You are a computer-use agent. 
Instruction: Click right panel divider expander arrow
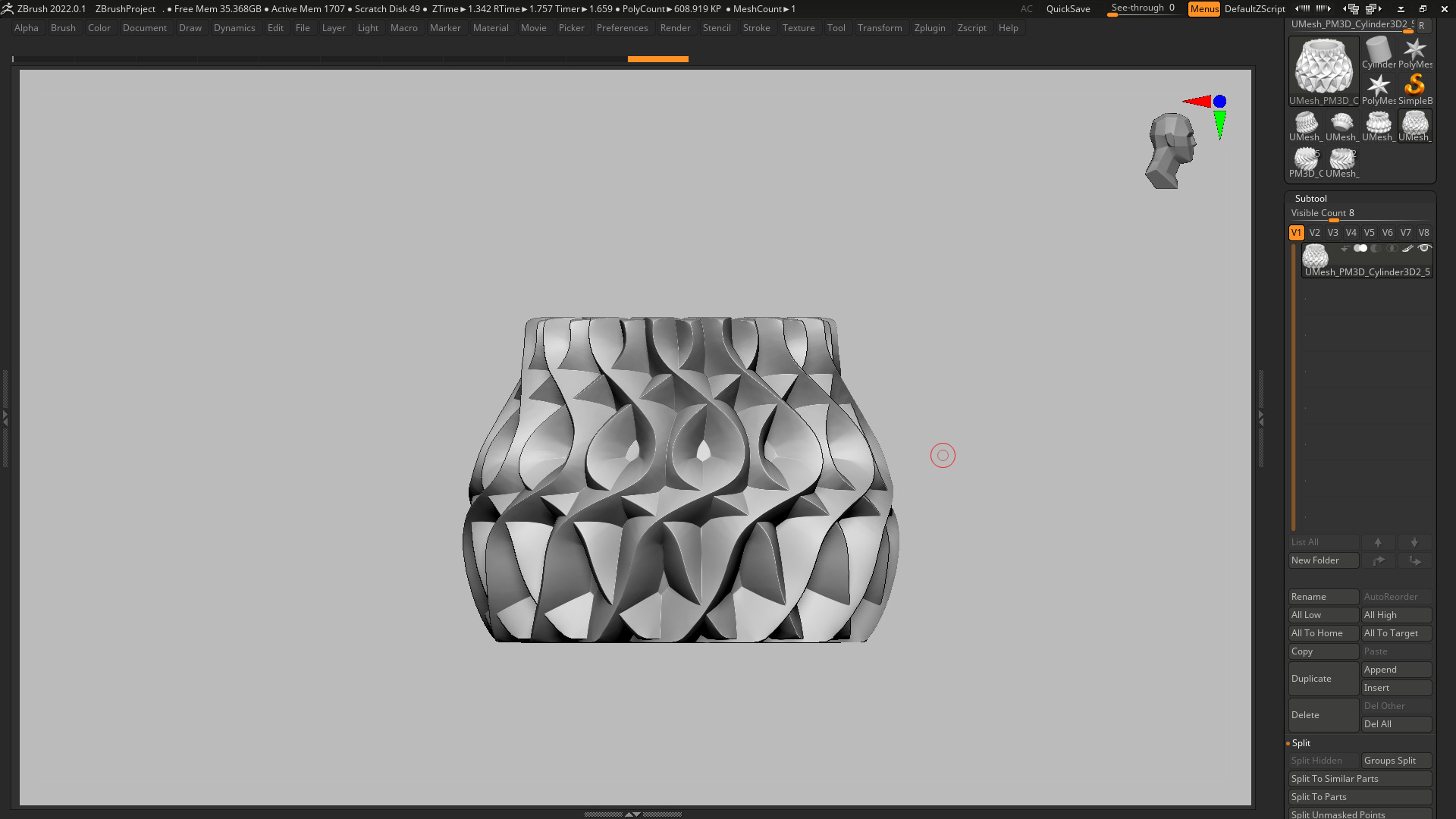[x=1261, y=417]
